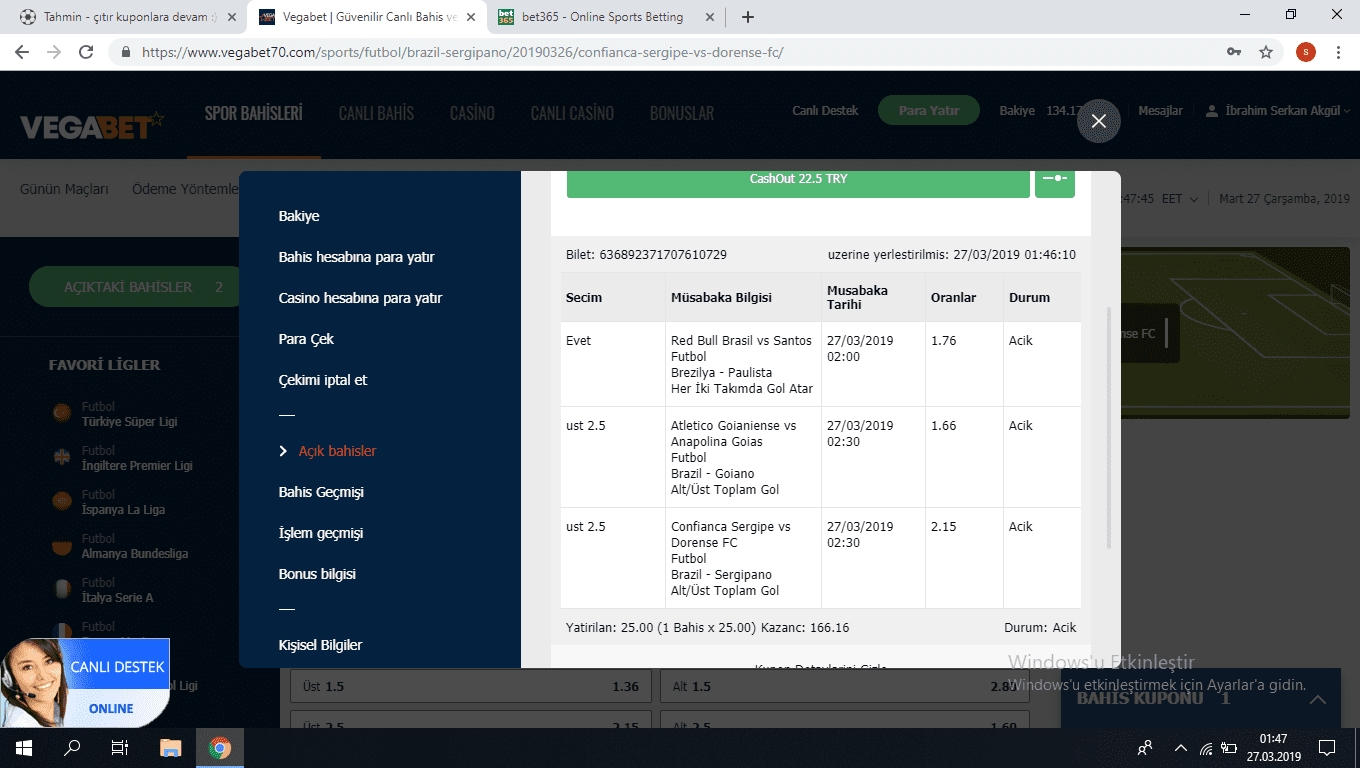The height and width of the screenshot is (768, 1360).
Task: Open CANLI BAHİS menu
Action: click(x=376, y=113)
